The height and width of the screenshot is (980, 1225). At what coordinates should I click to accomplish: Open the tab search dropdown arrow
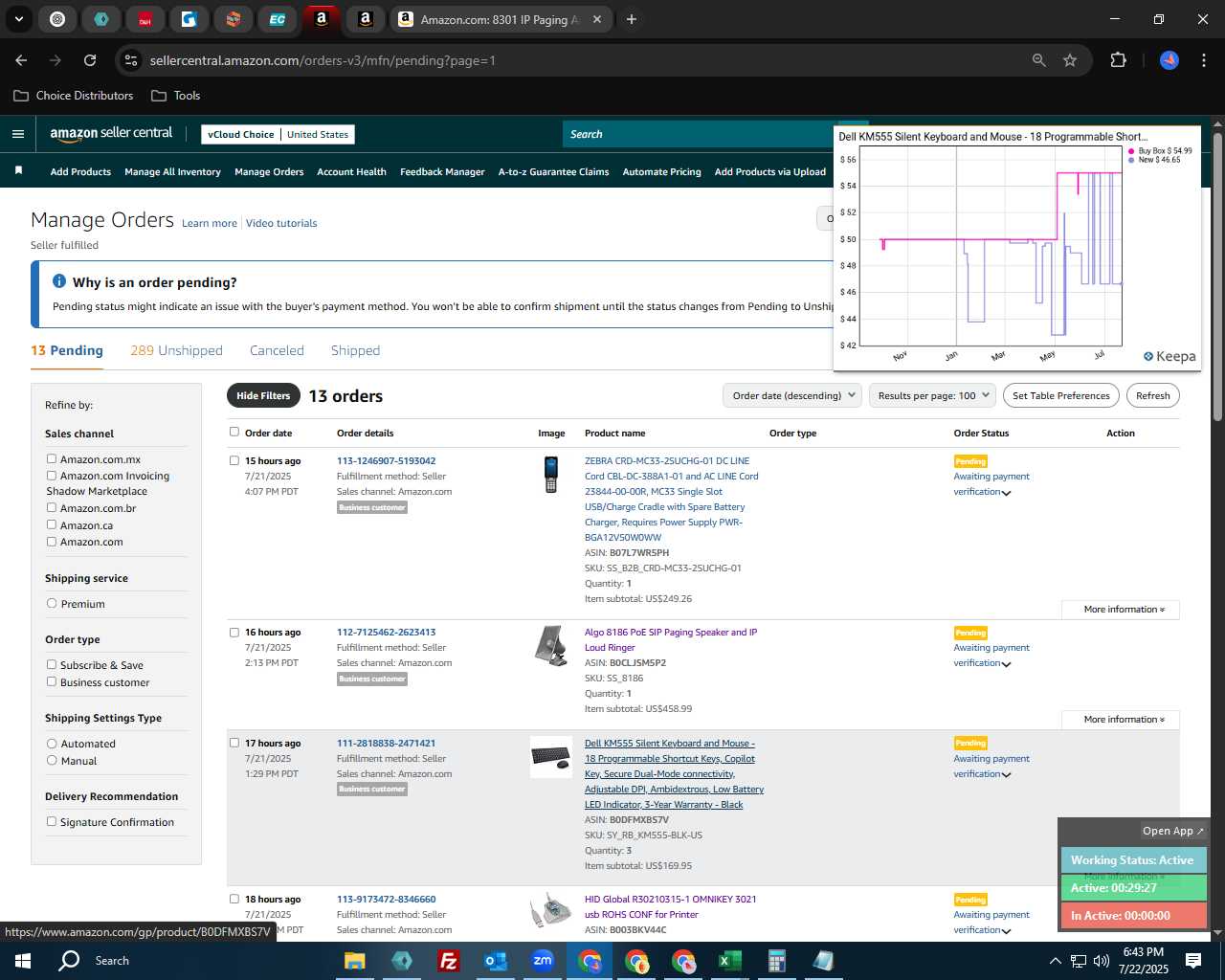18,19
